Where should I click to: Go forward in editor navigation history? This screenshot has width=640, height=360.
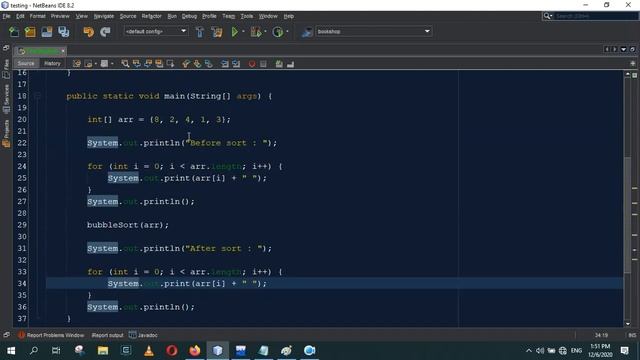point(104,64)
